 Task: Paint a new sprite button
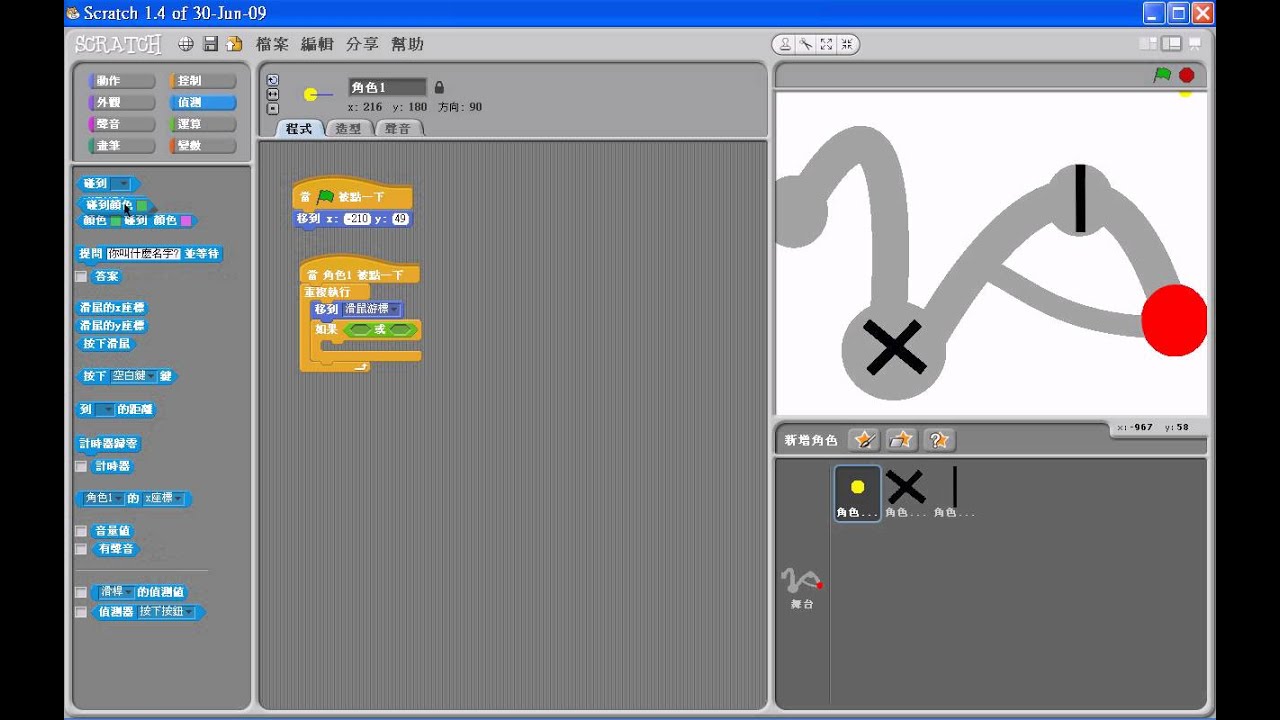click(864, 440)
